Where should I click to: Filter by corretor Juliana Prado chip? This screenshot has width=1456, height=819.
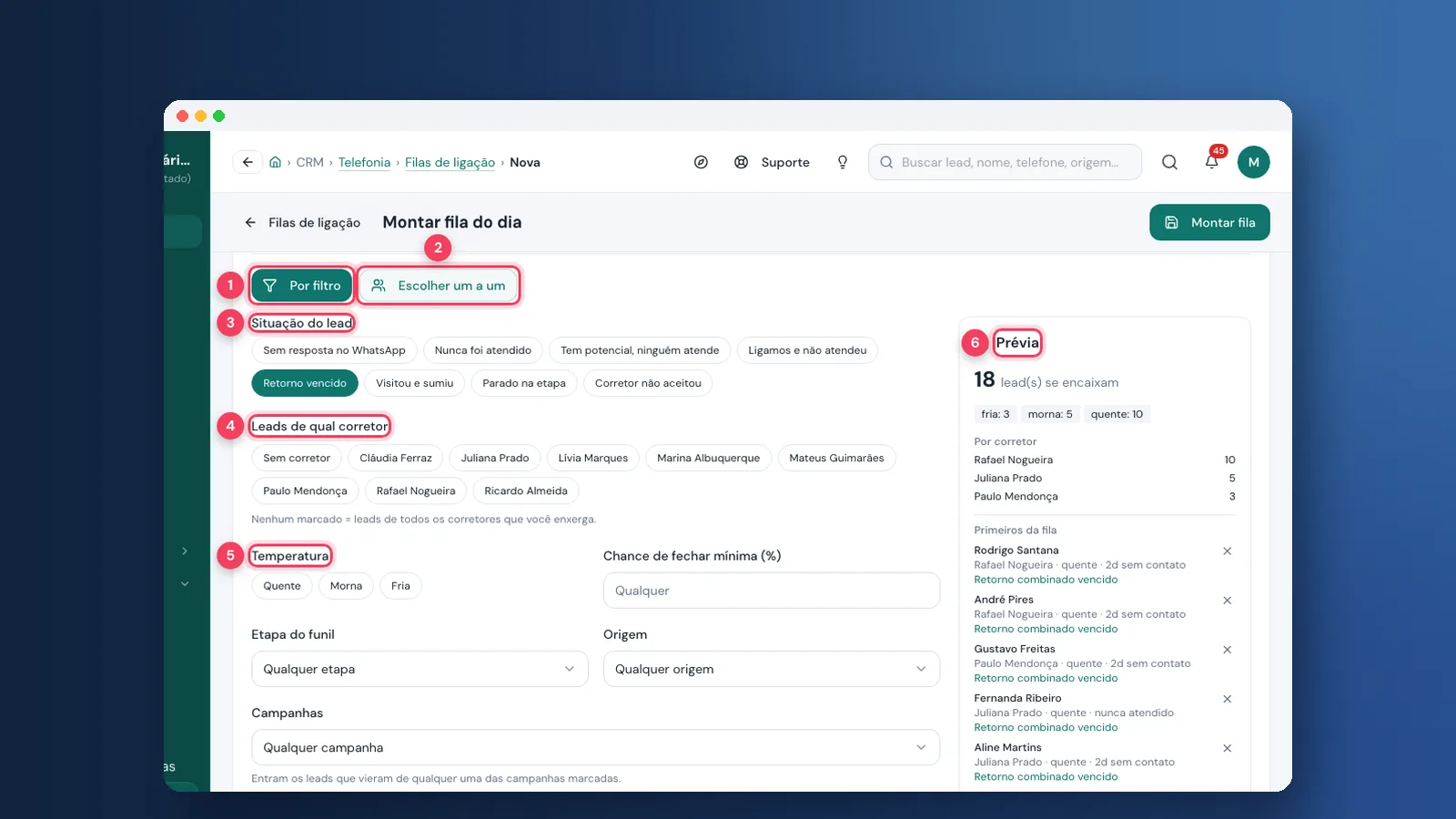pyautogui.click(x=495, y=458)
